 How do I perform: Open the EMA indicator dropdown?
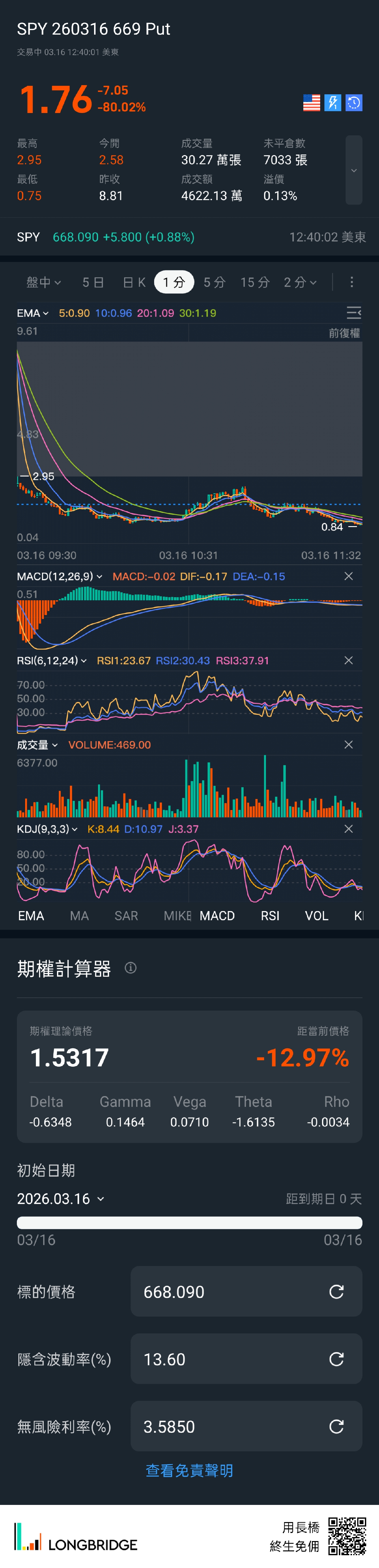point(33,314)
